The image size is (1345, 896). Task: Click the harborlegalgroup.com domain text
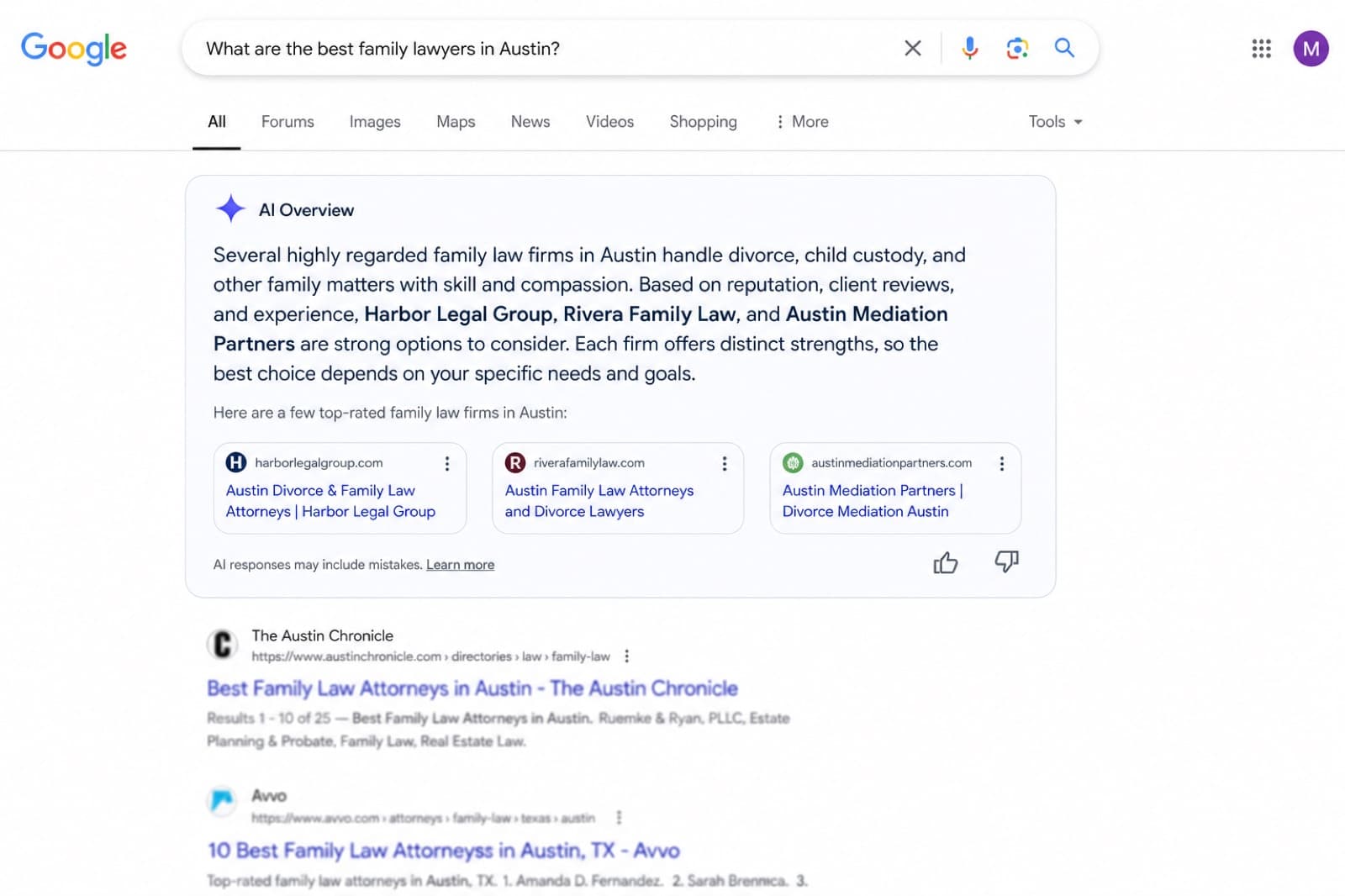(319, 463)
